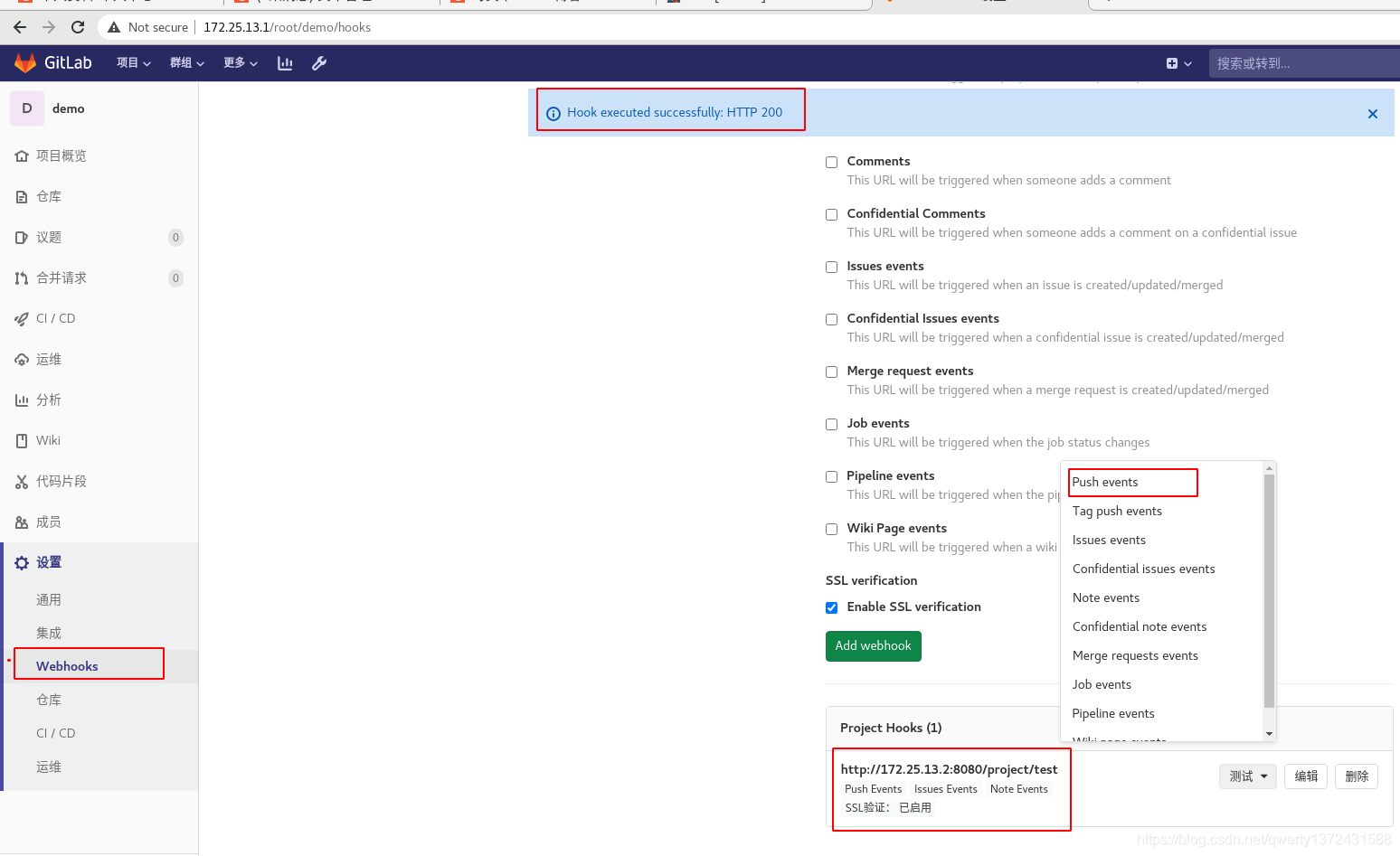Enable Confidential Comments checkbox
Viewport: 1400px width, 856px height.
[831, 215]
